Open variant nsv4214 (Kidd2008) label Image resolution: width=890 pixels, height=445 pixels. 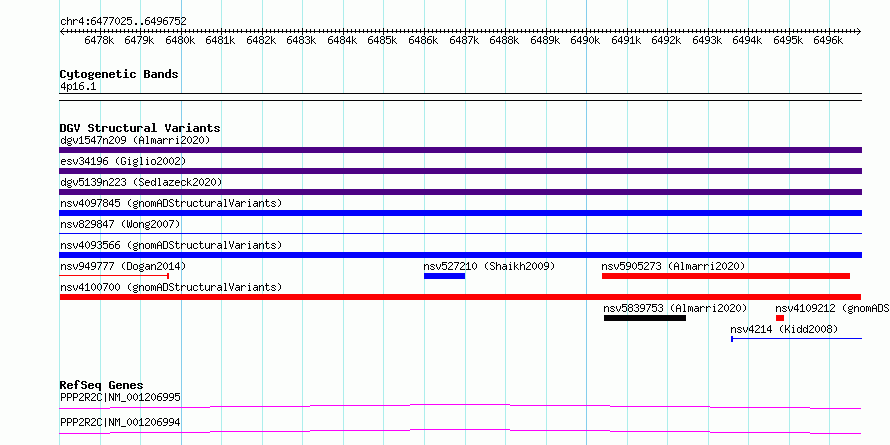(784, 329)
